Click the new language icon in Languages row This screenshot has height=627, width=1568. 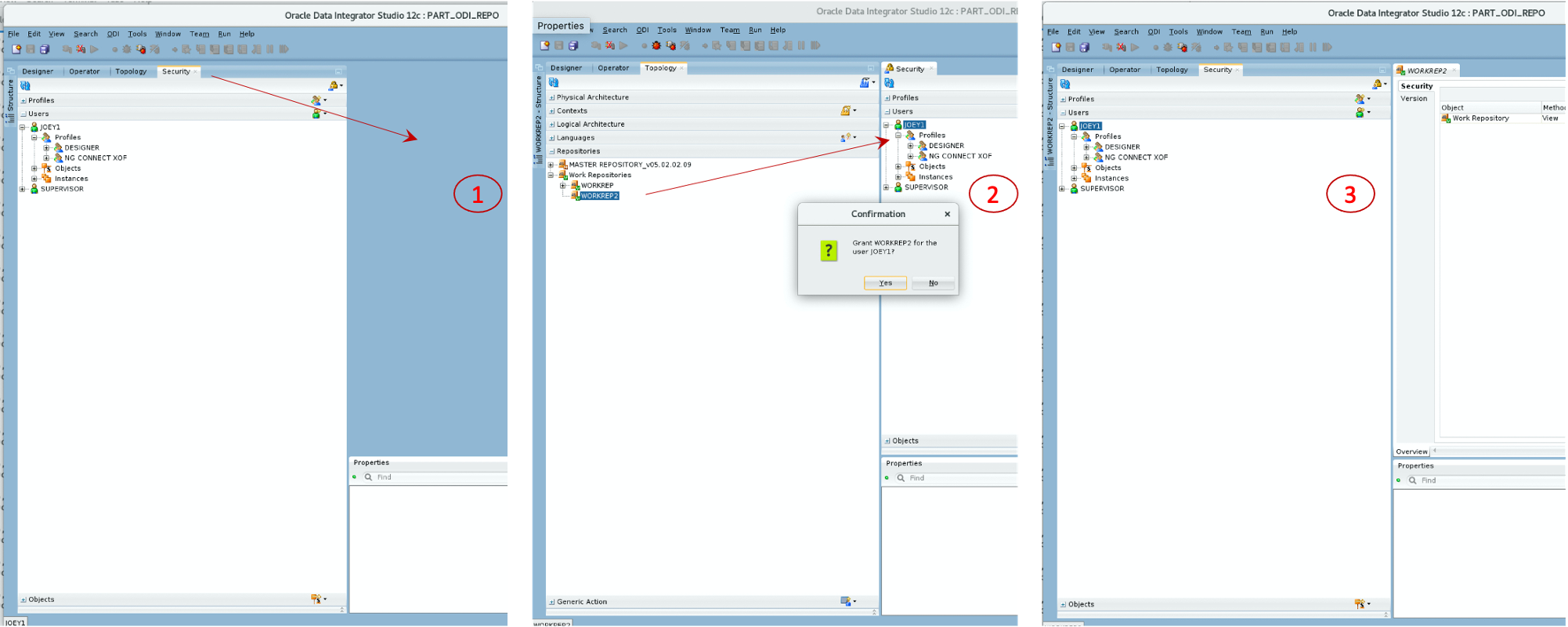(845, 138)
